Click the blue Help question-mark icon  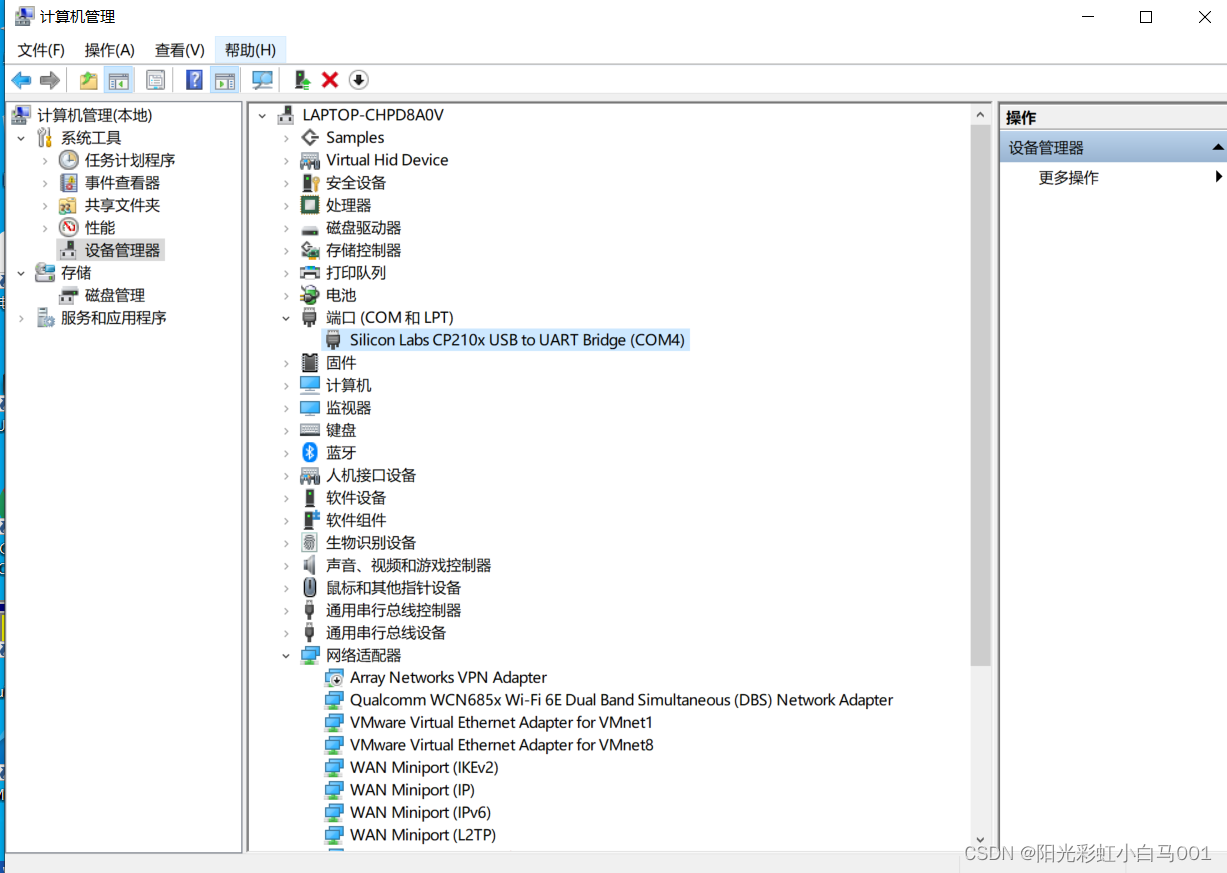pos(195,80)
